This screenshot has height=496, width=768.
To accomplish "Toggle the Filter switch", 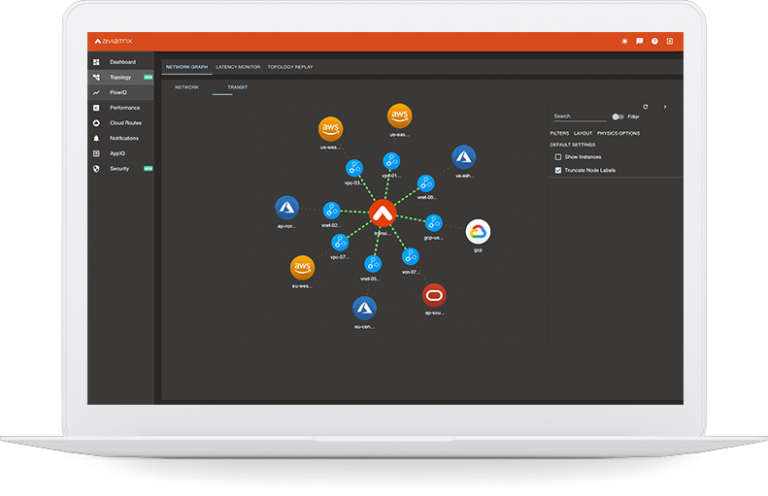I will tap(618, 117).
